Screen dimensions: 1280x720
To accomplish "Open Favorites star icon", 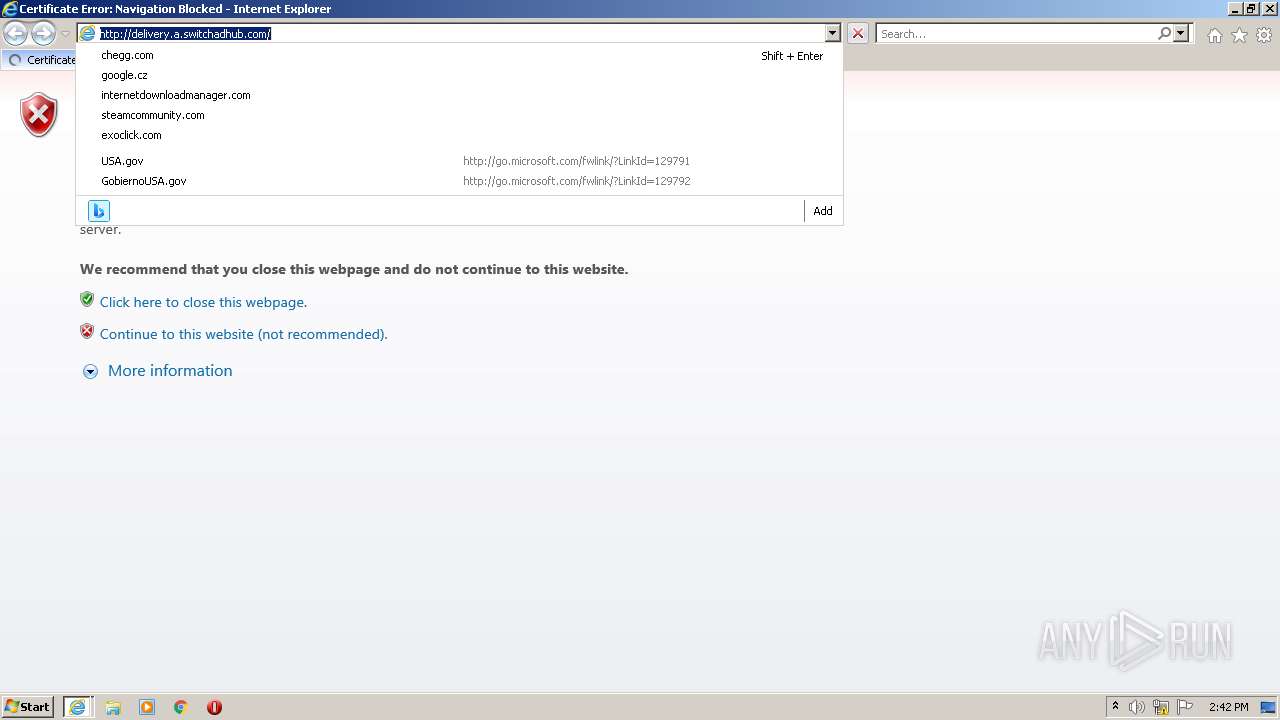I will [x=1239, y=35].
